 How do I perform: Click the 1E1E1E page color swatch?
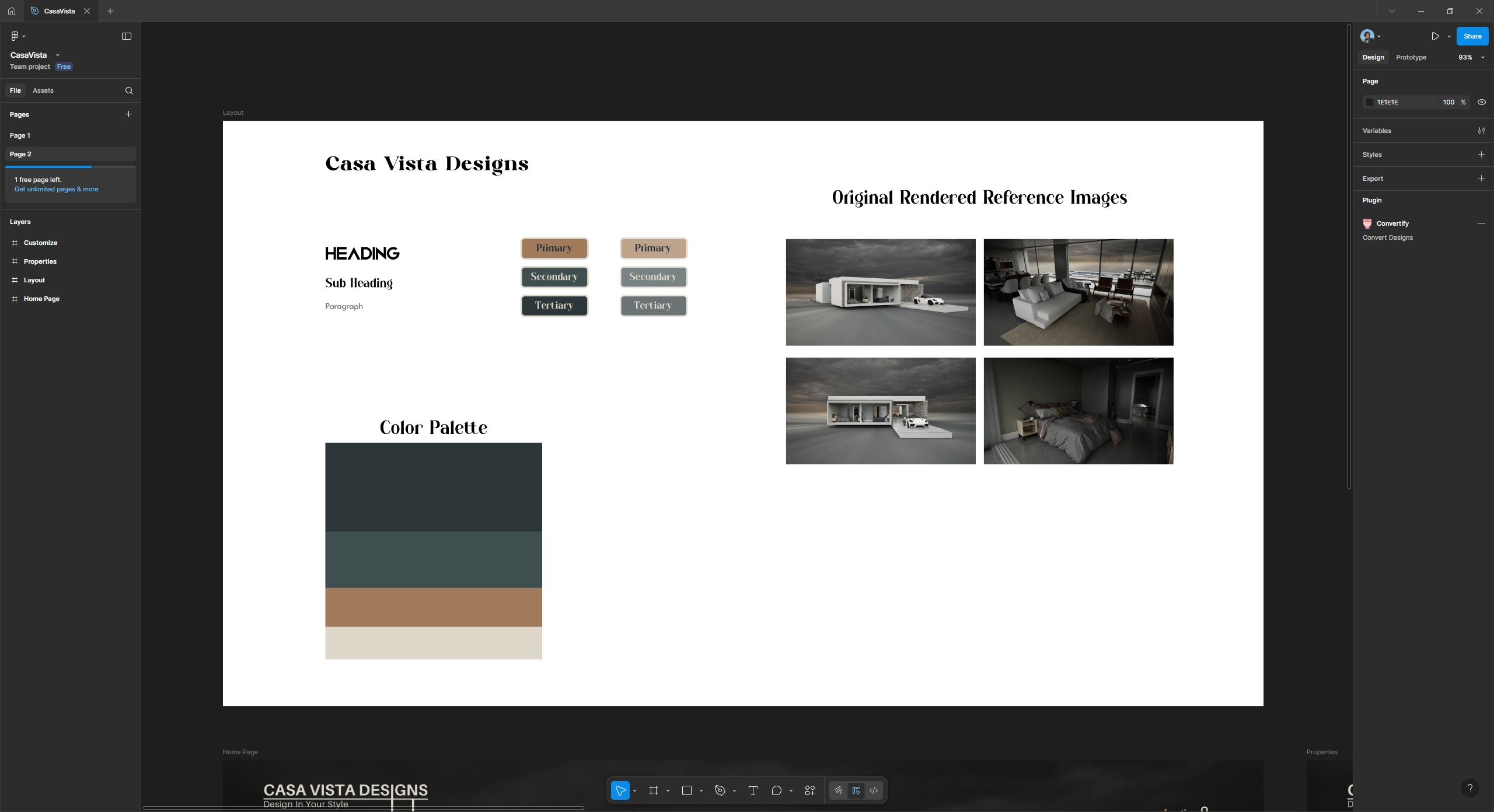pos(1369,102)
